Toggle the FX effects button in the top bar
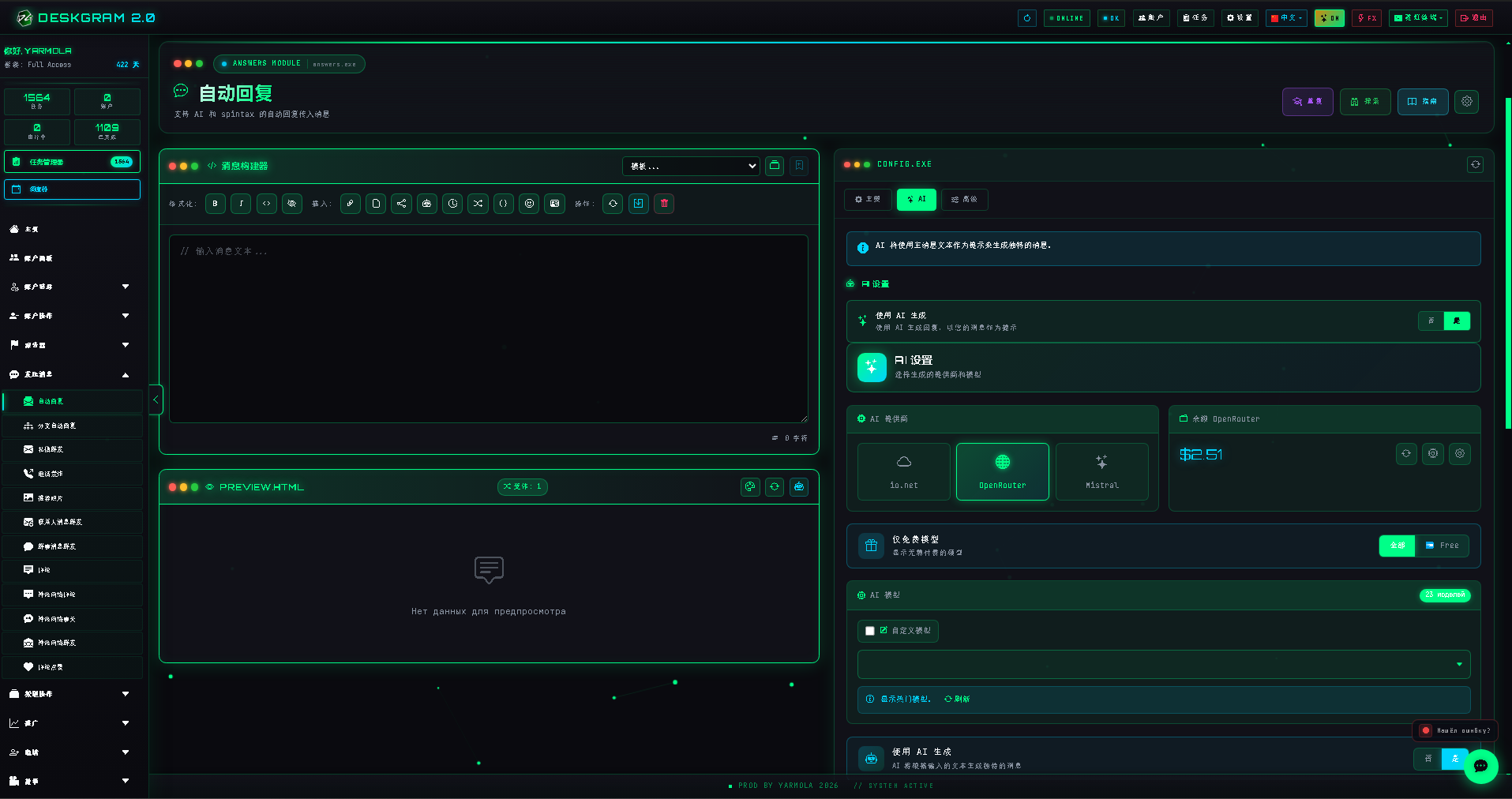Screen dimensions: 1512x799 point(1367,18)
